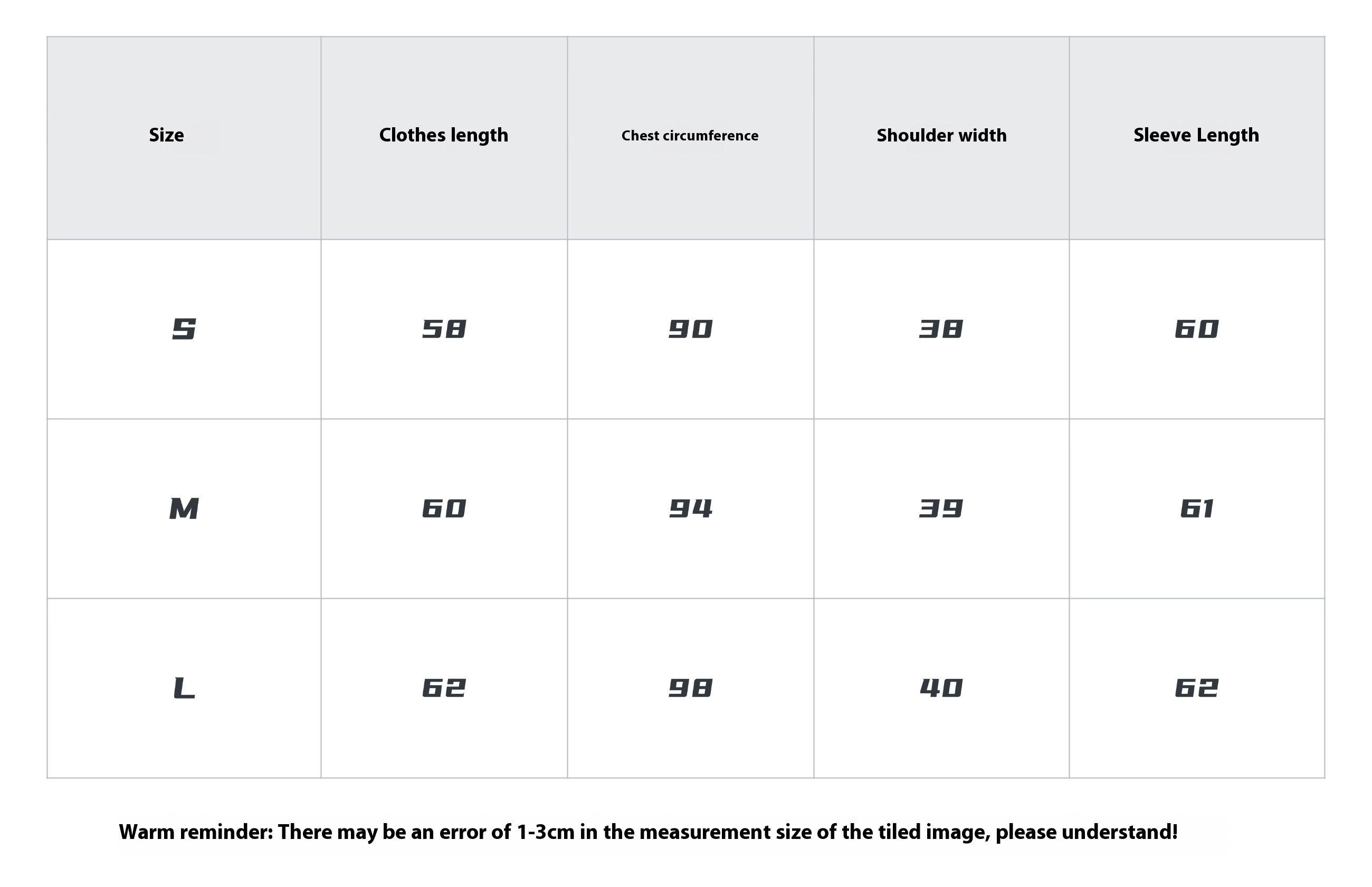Click clothes length 58 for size S

pyautogui.click(x=444, y=329)
